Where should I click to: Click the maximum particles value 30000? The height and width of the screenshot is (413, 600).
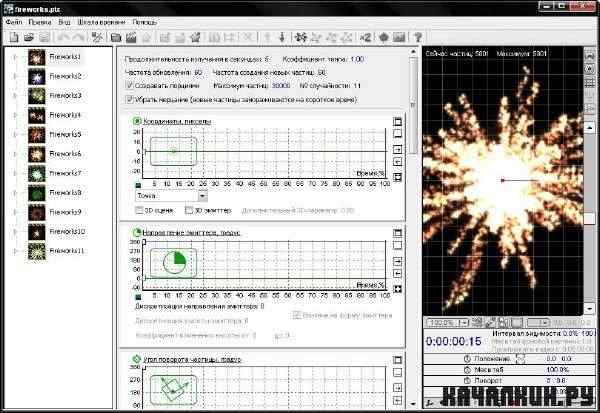(x=281, y=85)
